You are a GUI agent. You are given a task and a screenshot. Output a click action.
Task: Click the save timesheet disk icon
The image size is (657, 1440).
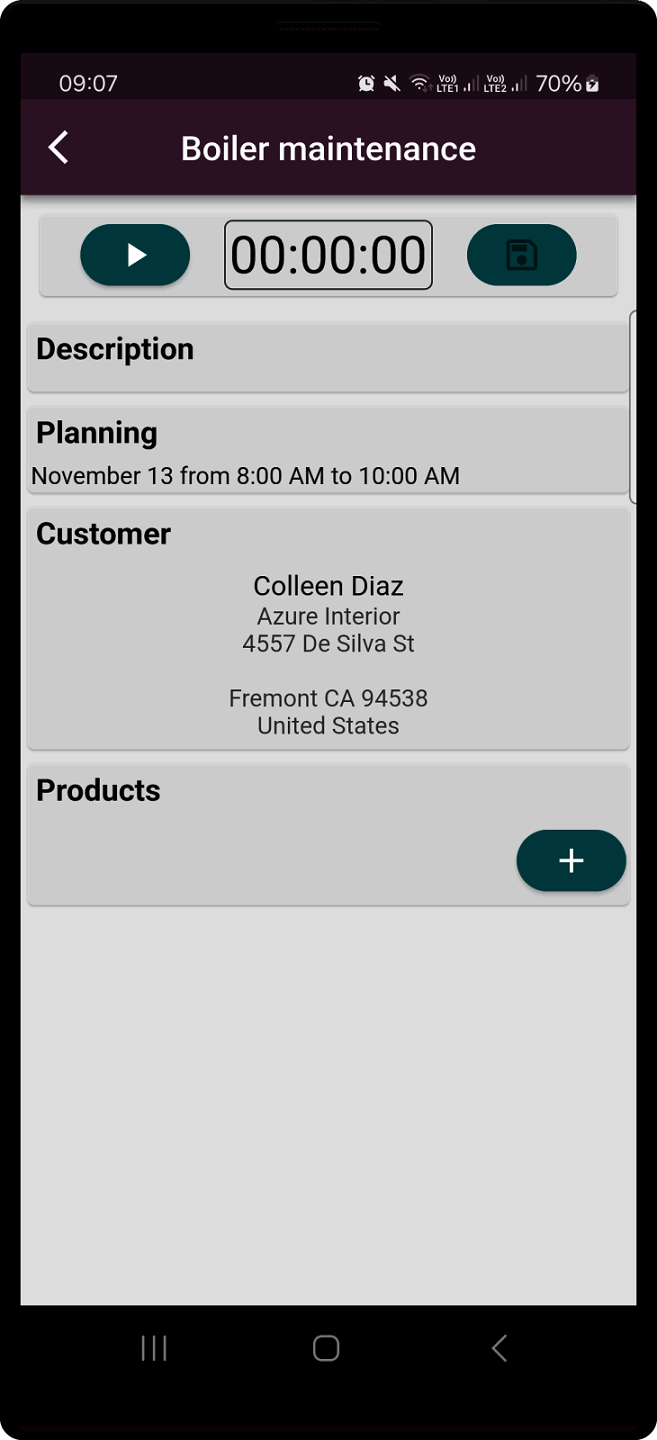(x=521, y=255)
